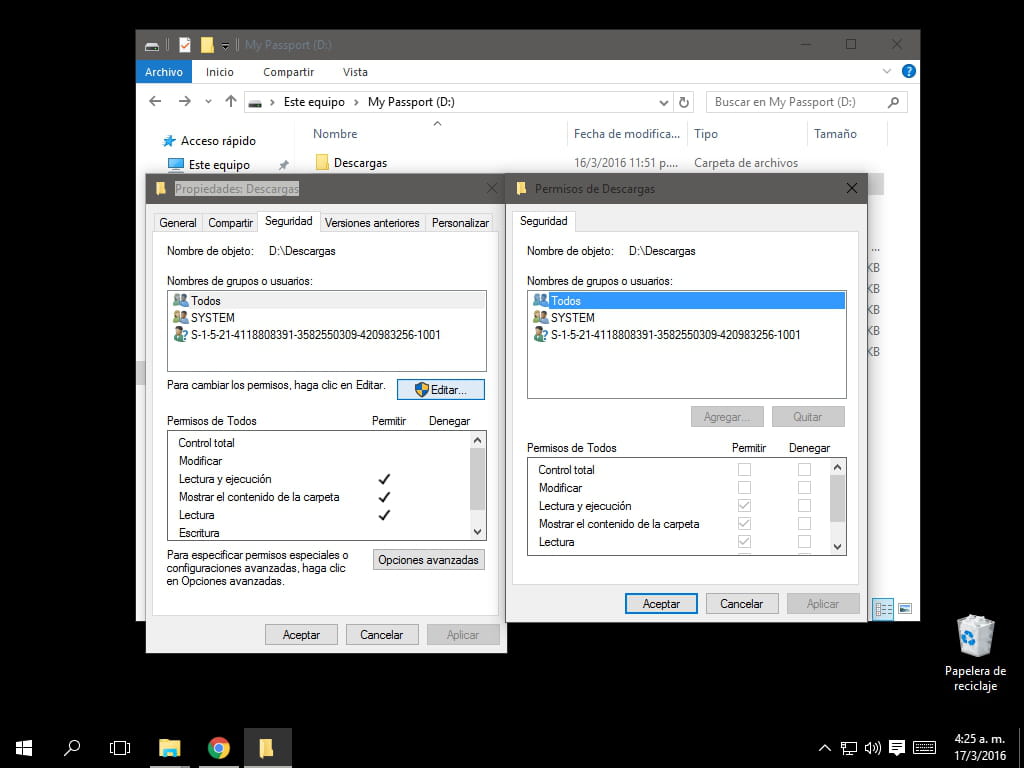Open the Start menu Windows logo
This screenshot has height=768, width=1024.
pos(24,748)
